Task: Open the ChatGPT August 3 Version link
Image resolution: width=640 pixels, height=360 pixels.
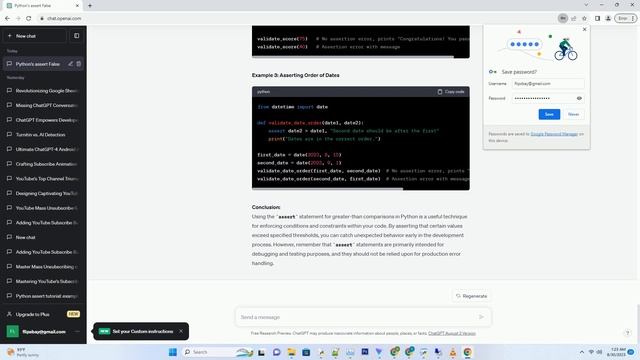Action: tap(452, 333)
